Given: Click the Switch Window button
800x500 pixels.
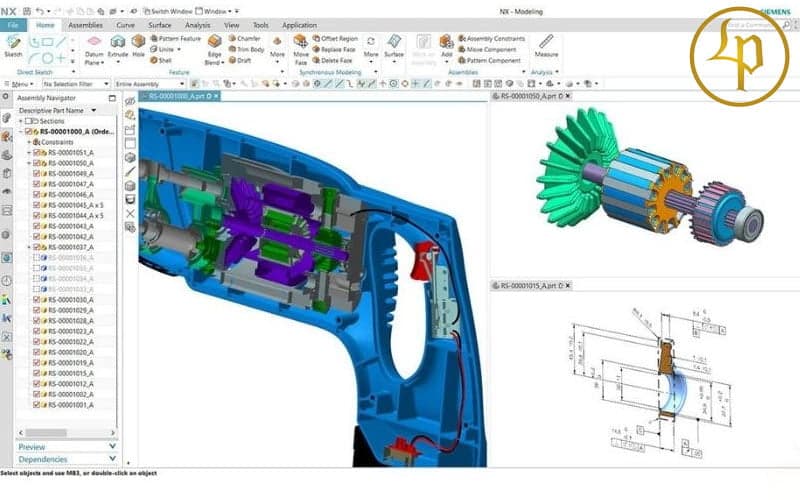Looking at the screenshot, I should tap(168, 11).
